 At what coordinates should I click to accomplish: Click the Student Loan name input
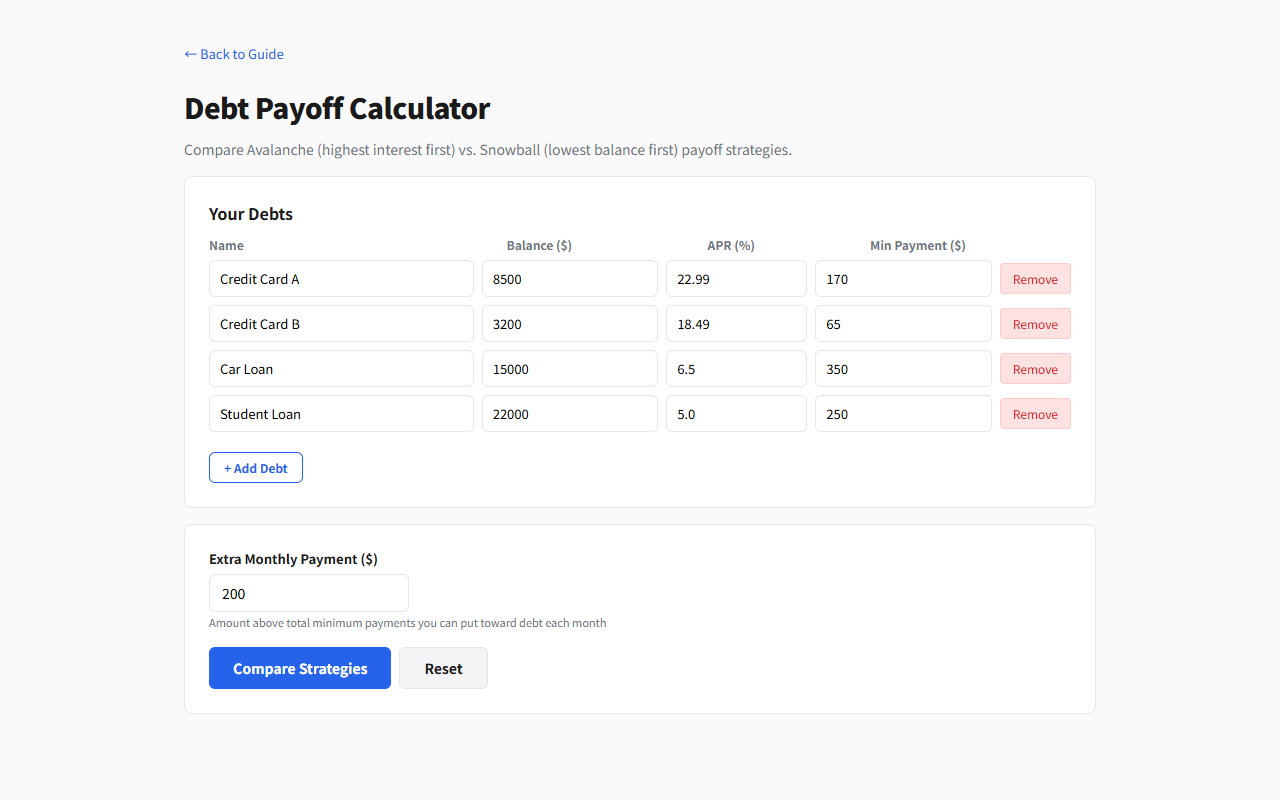point(341,414)
